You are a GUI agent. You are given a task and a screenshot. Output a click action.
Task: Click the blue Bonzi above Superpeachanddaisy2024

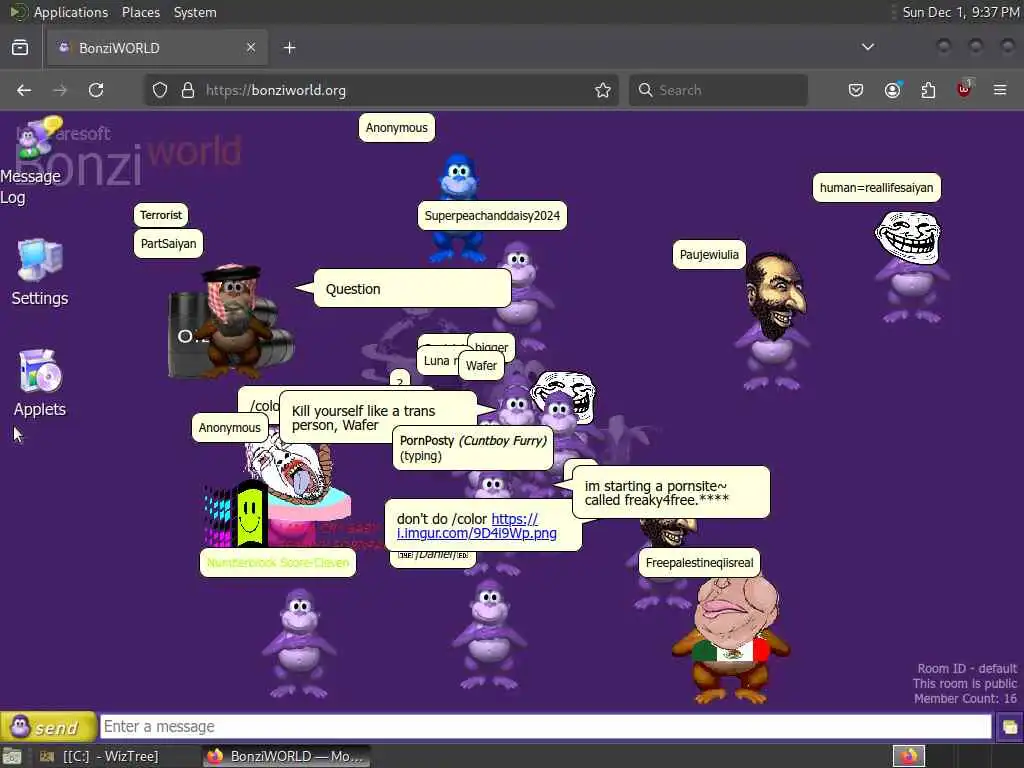pyautogui.click(x=458, y=178)
